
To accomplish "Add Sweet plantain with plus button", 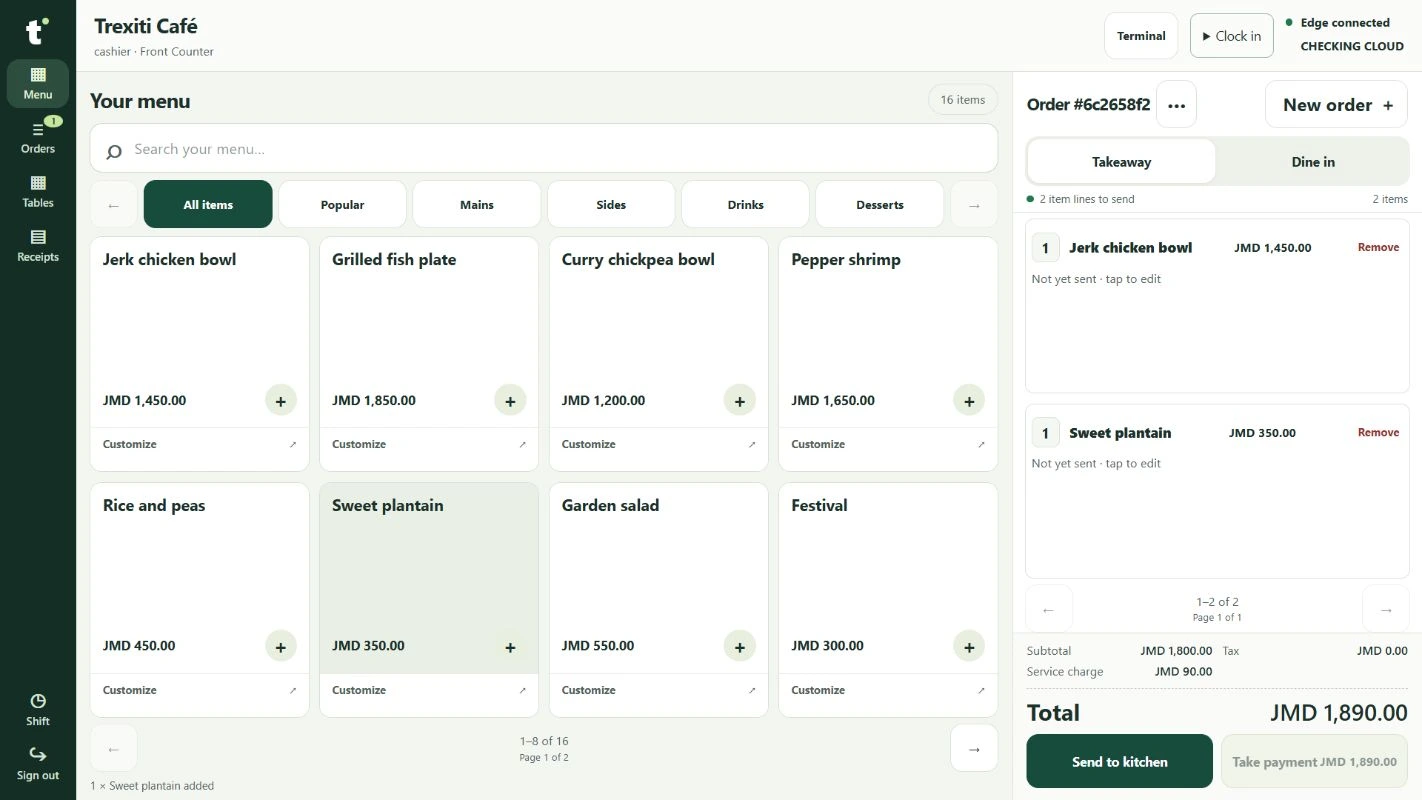I will click(510, 646).
